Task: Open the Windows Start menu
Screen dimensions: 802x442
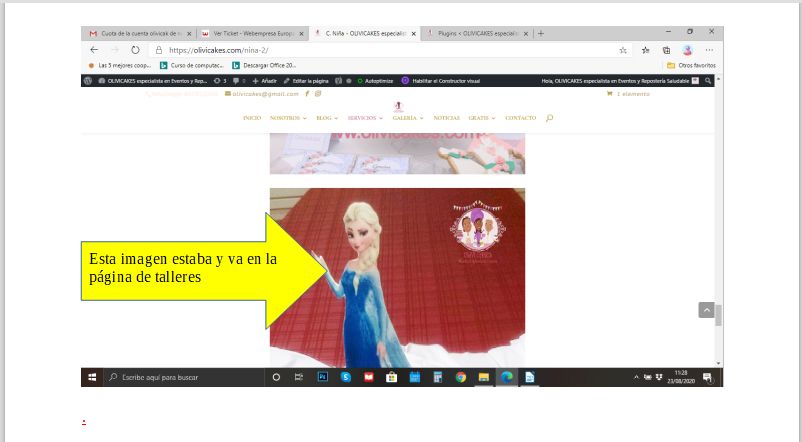Action: tap(92, 377)
